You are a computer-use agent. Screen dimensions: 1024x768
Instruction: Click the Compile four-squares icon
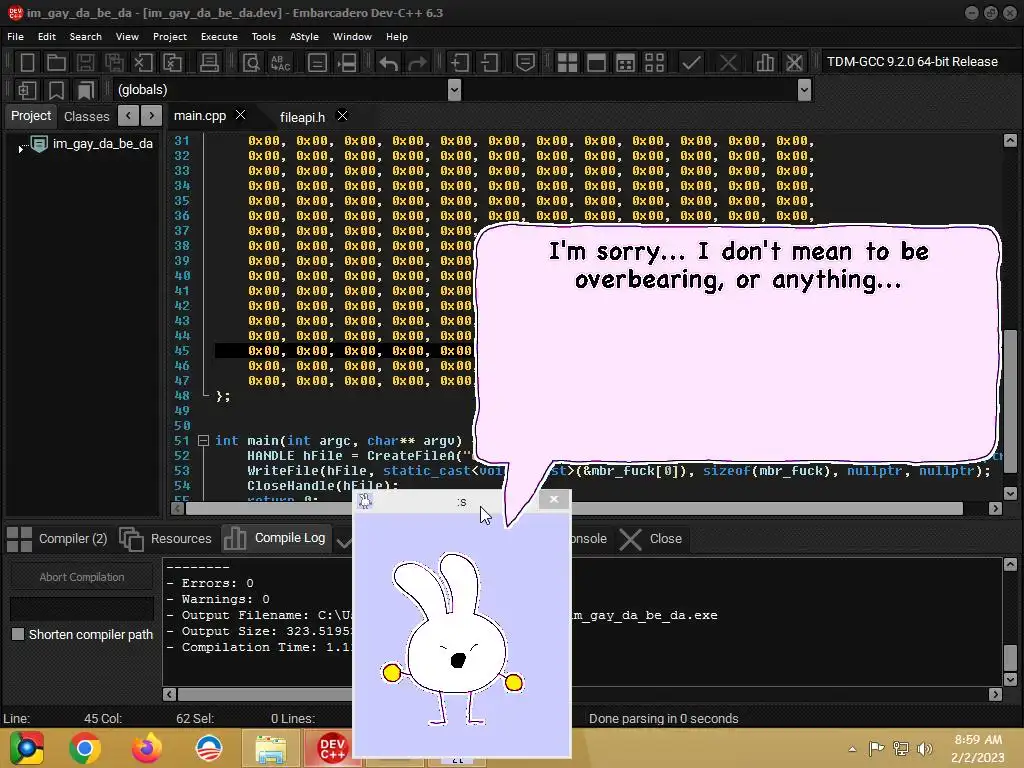pos(567,63)
